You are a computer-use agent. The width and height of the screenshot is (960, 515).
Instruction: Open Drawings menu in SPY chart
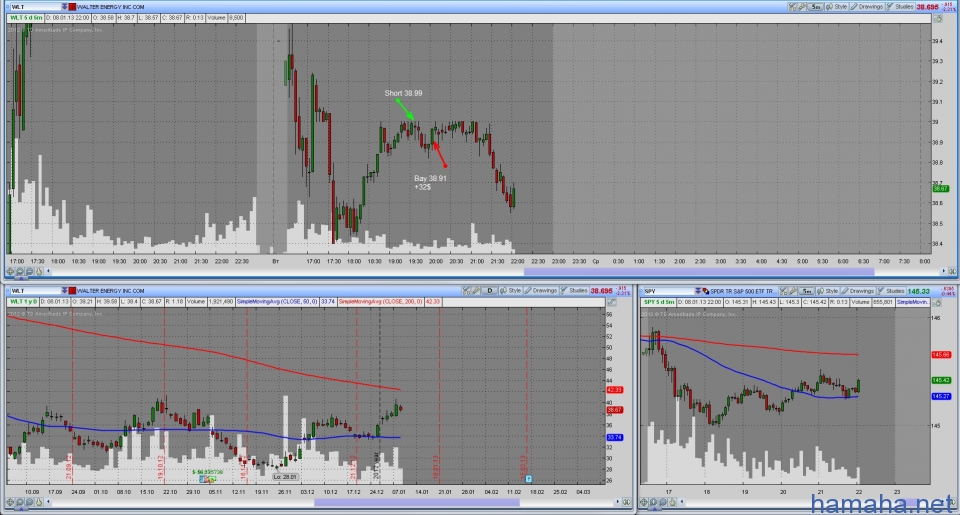pos(857,291)
